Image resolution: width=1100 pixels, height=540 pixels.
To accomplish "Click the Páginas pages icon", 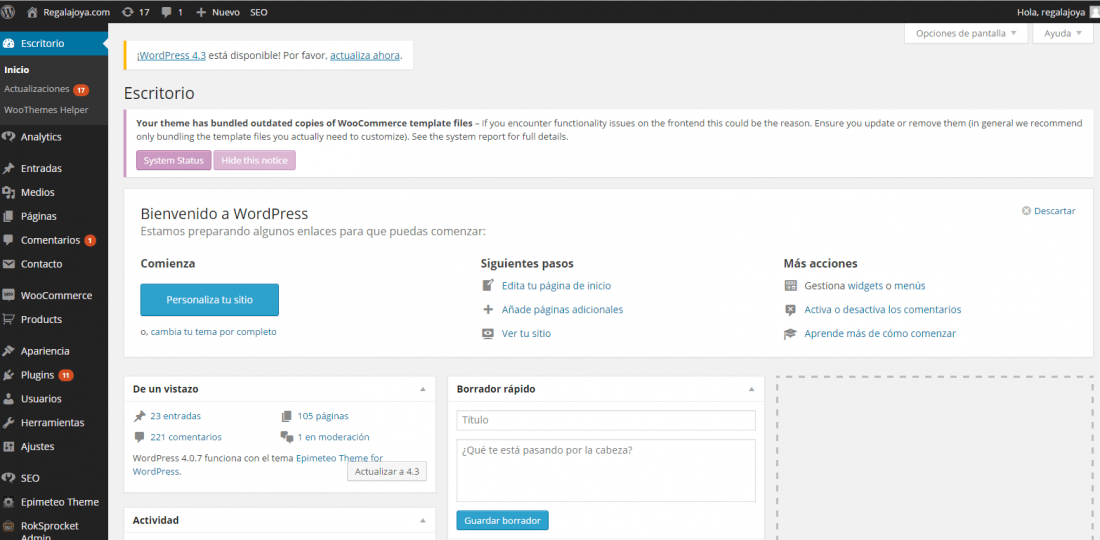I will coord(8,216).
